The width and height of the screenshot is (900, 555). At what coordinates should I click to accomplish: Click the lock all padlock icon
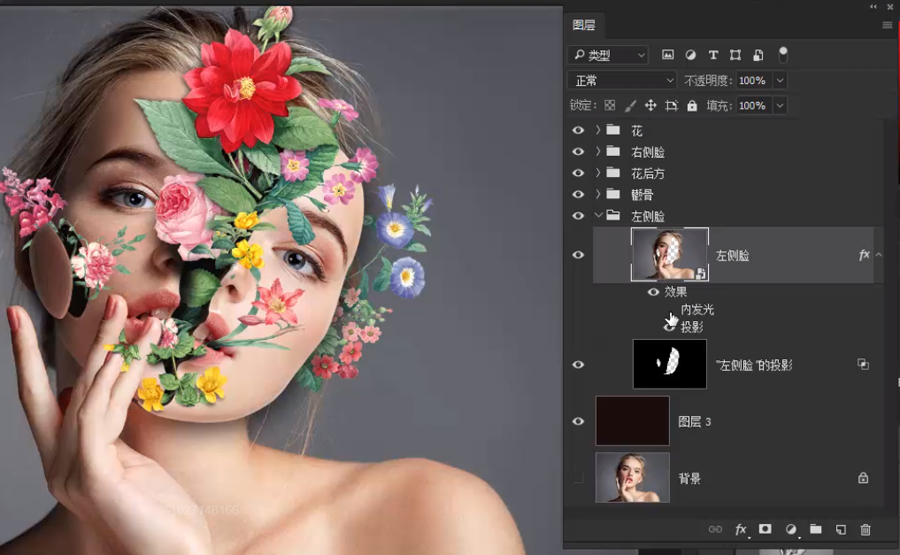692,105
